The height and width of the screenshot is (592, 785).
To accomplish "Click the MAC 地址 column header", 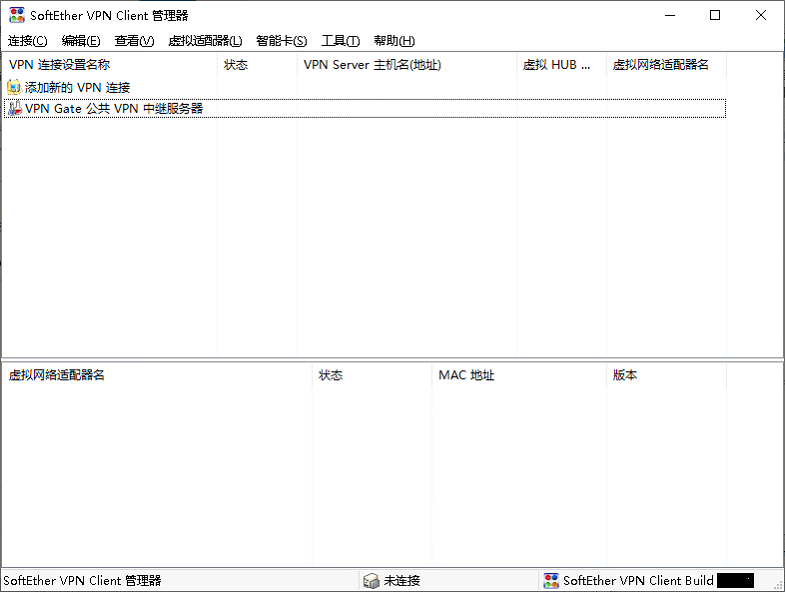I will click(x=519, y=375).
